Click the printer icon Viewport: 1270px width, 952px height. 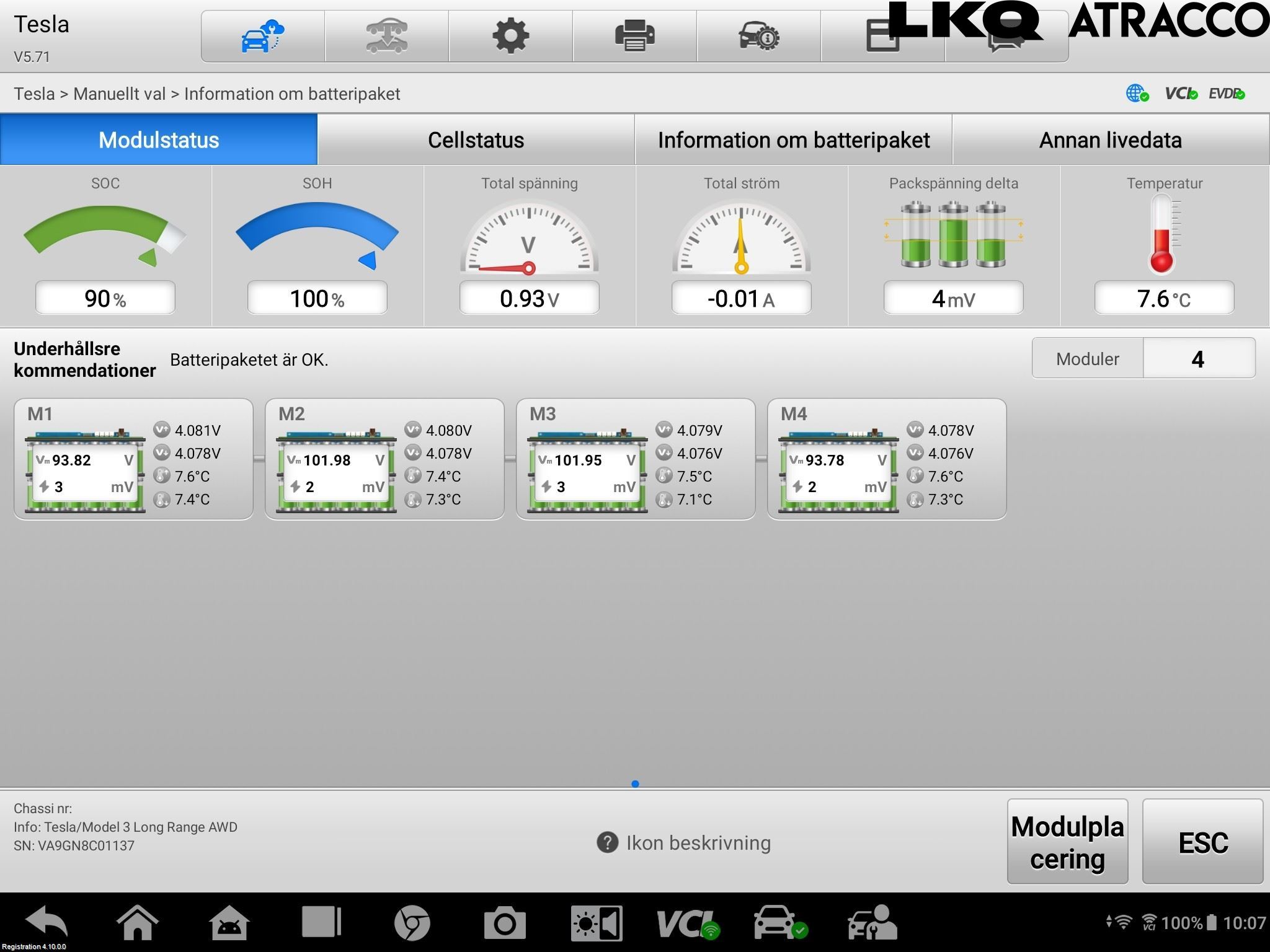[x=634, y=36]
